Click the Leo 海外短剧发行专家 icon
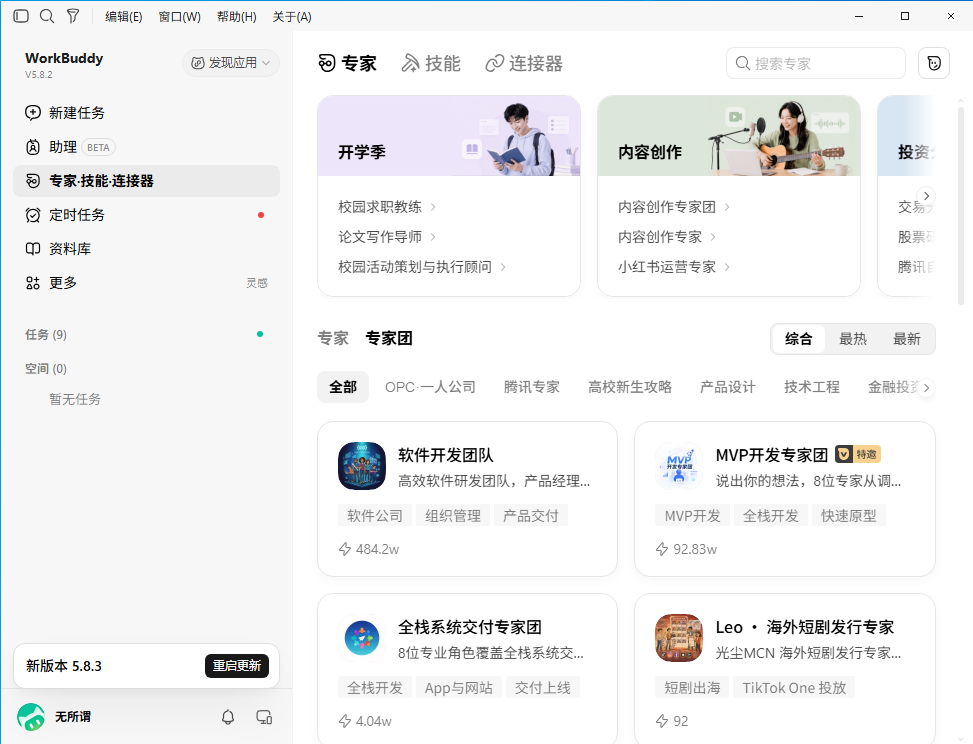Screen dimensions: 973x744 pyautogui.click(x=679, y=638)
